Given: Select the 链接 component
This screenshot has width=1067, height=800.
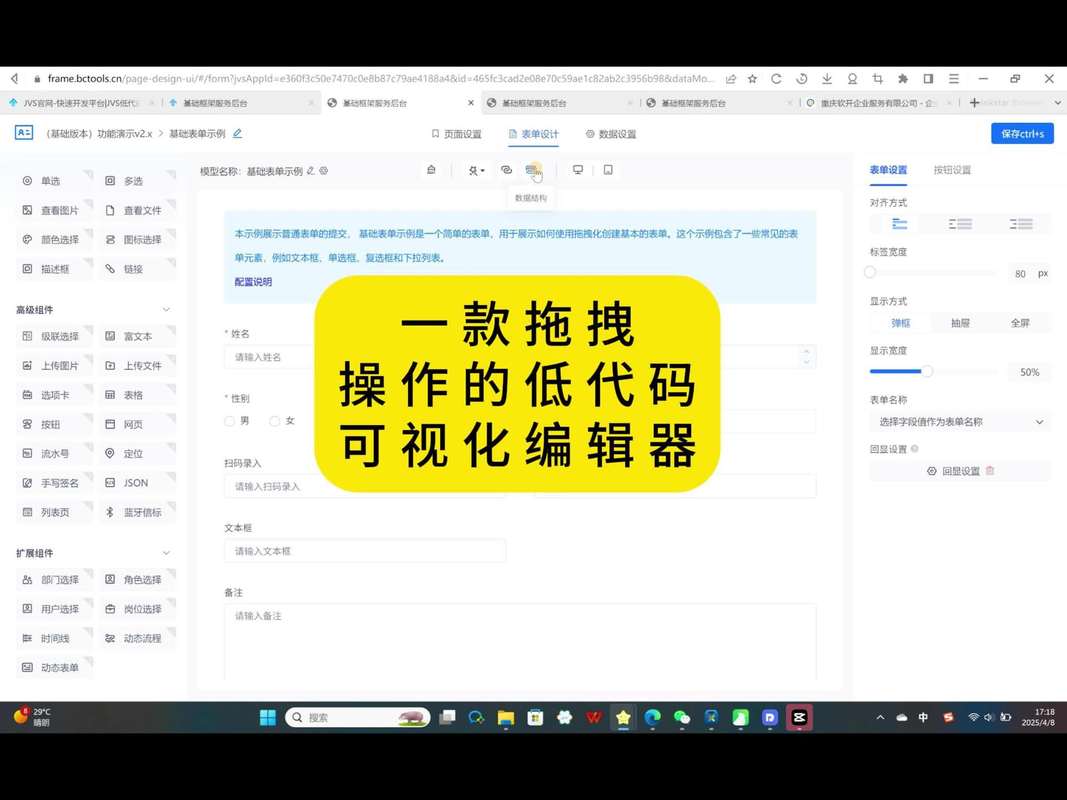Looking at the screenshot, I should click(x=137, y=269).
